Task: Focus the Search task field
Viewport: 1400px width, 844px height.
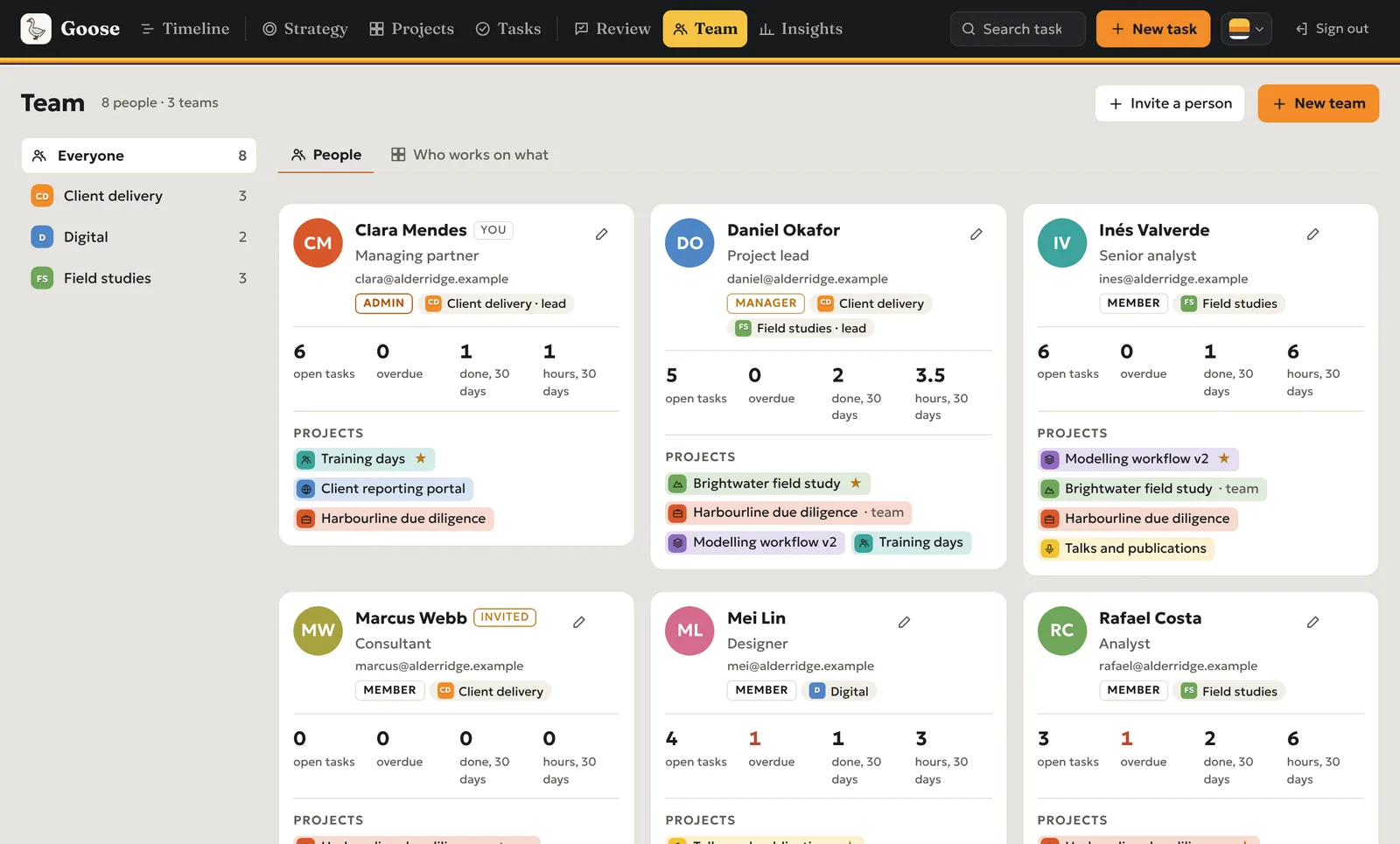Action: (1018, 29)
